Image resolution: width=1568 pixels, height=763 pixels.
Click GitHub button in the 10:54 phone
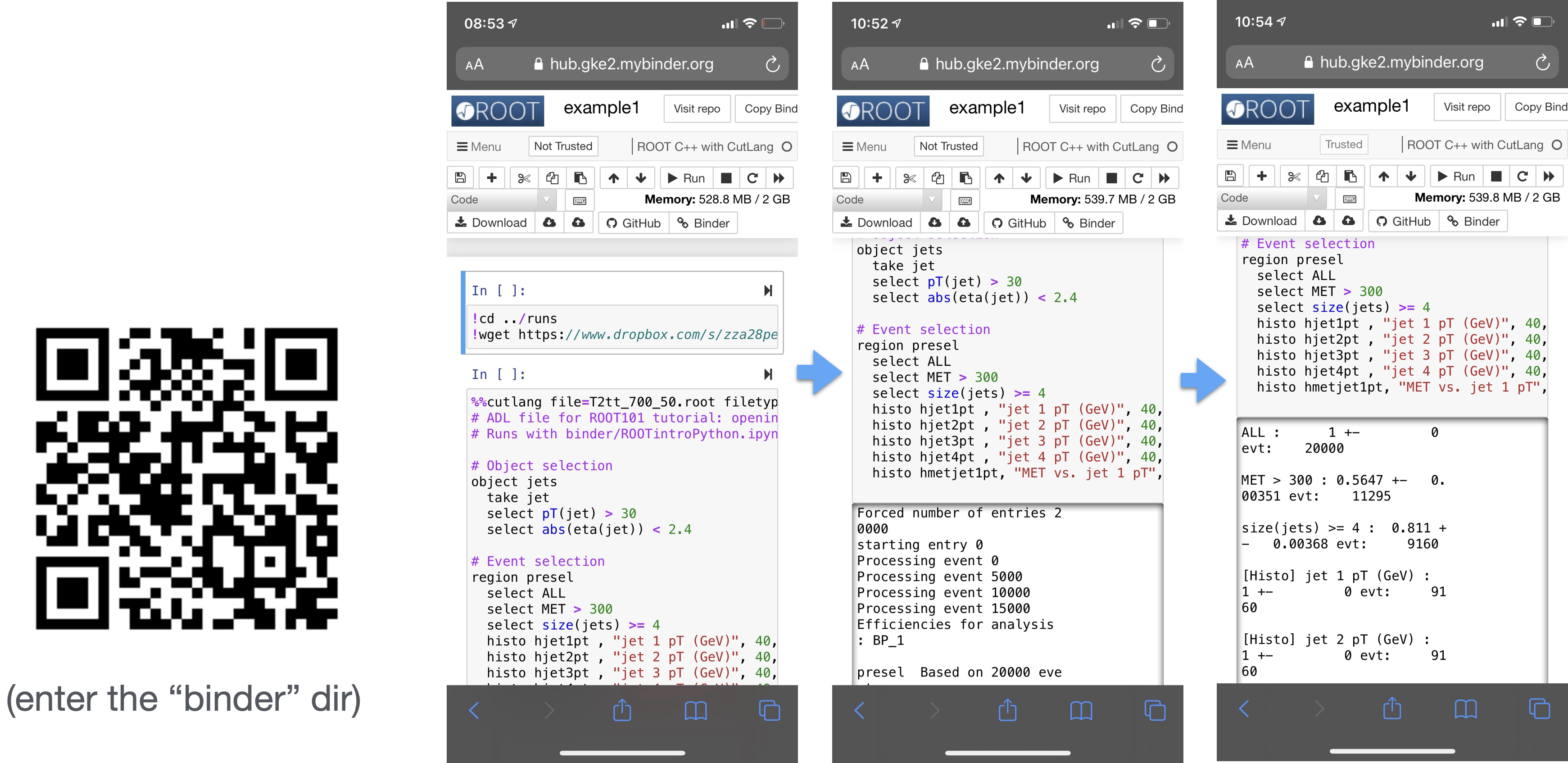1403,221
